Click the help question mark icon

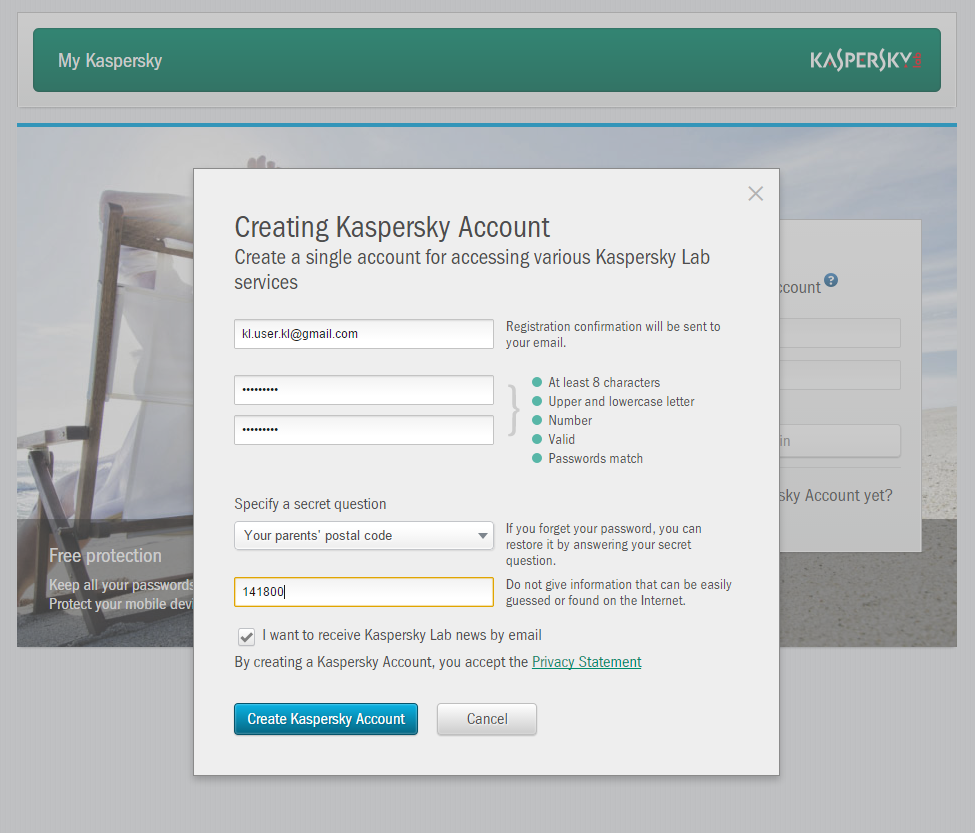point(831,280)
